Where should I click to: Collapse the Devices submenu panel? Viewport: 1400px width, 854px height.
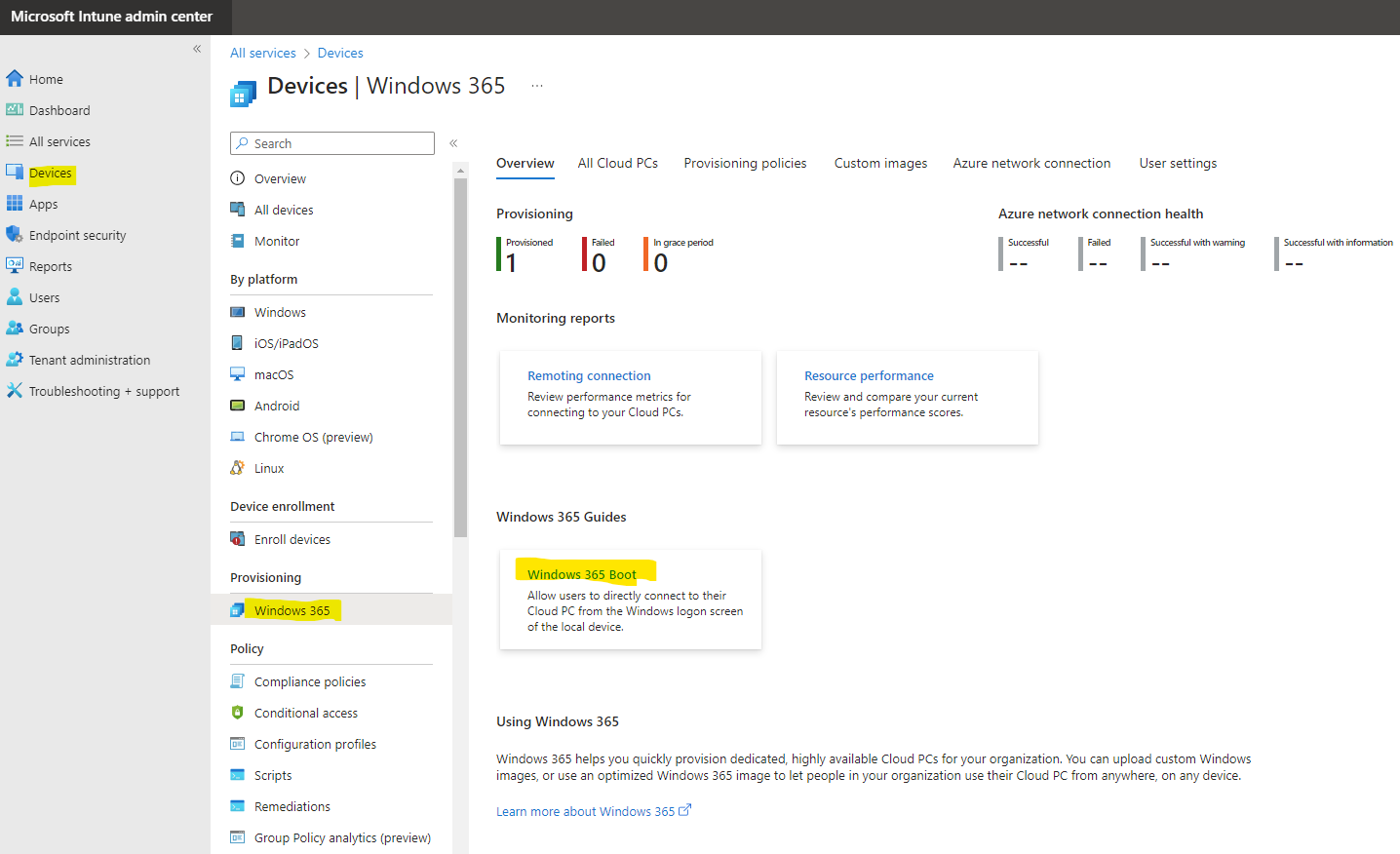(453, 143)
